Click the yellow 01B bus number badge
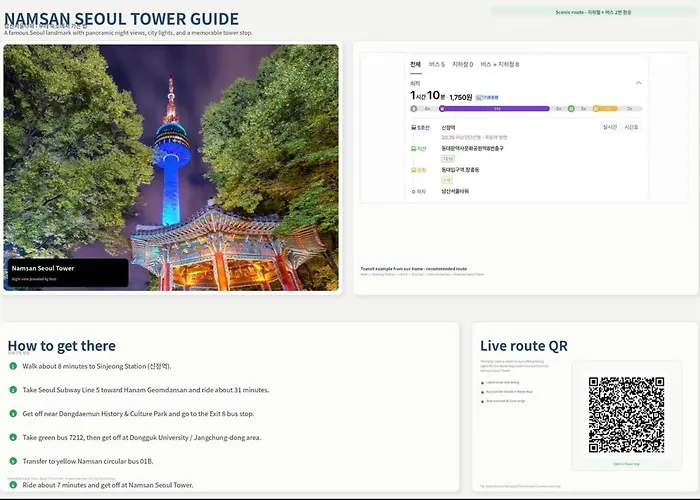The width and height of the screenshot is (700, 500). coord(447,180)
